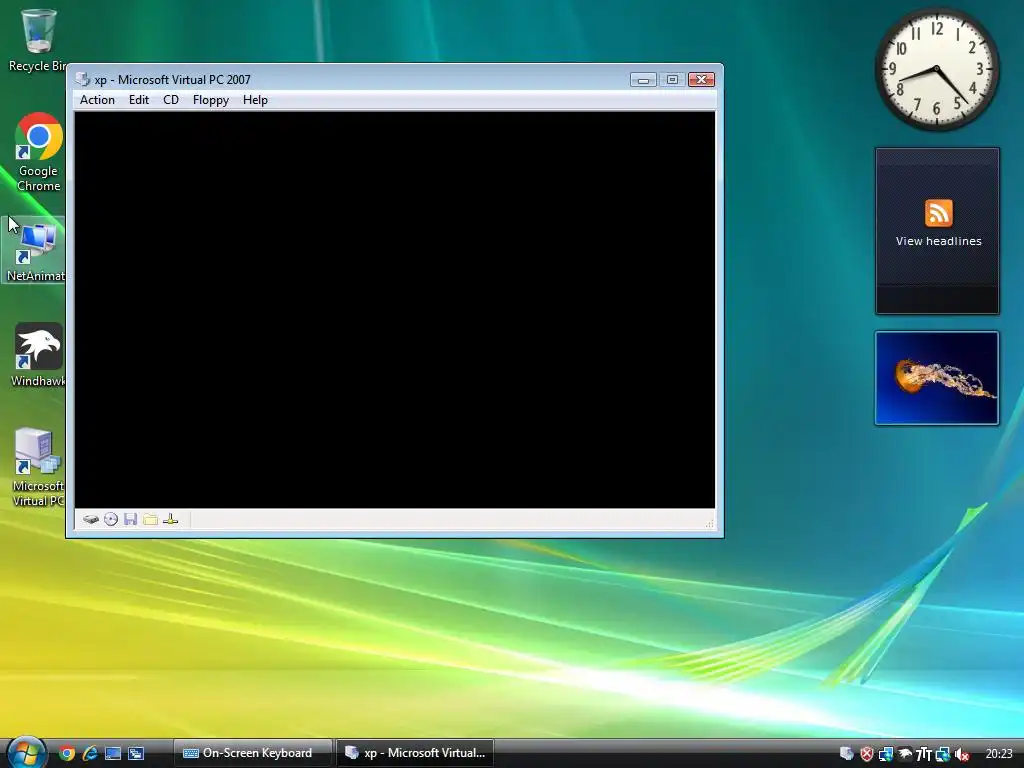This screenshot has height=768, width=1024.
Task: Select the Microsoft Virtual PC desktop shortcut
Action: pyautogui.click(x=38, y=467)
